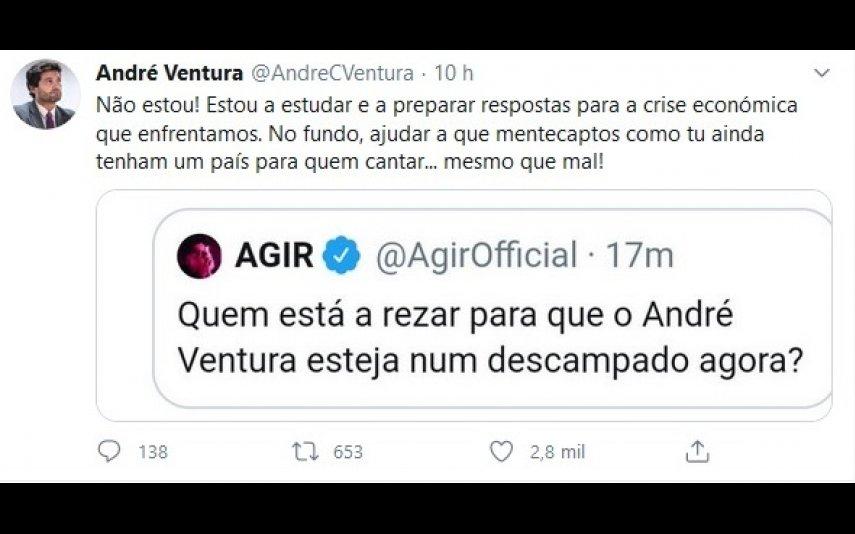Click the reply speech bubble icon
The width and height of the screenshot is (855, 534).
(109, 451)
